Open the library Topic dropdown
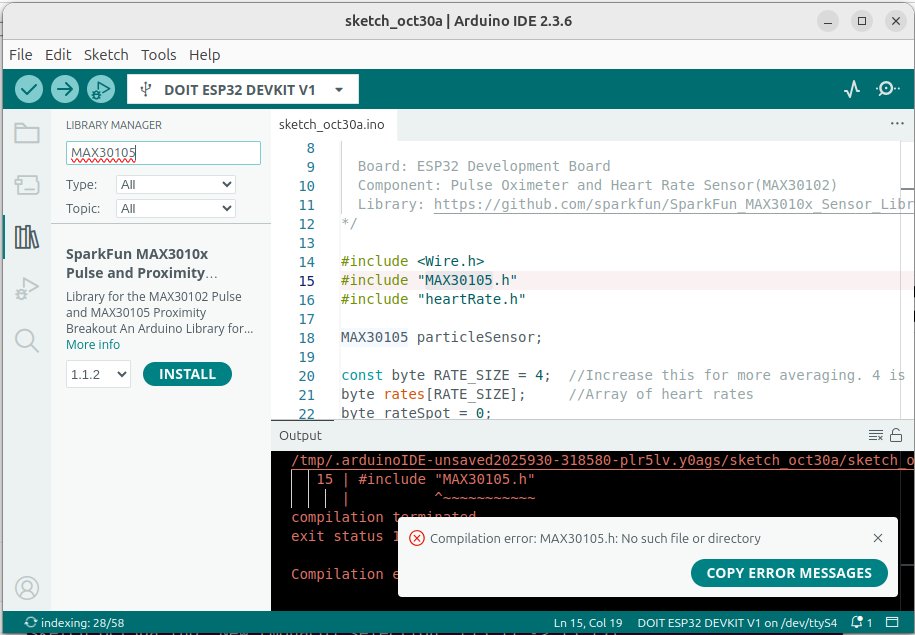 175,208
